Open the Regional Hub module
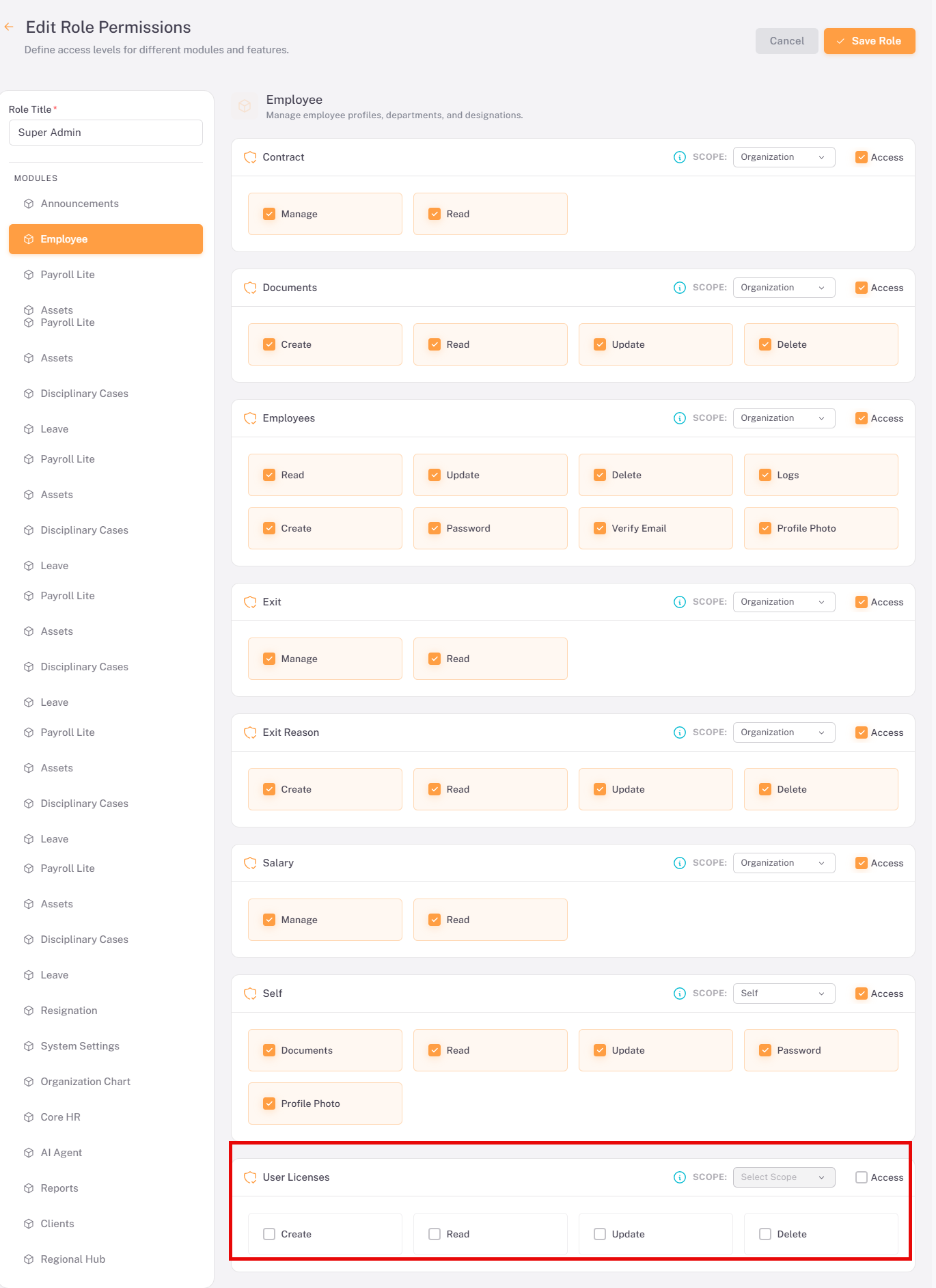The width and height of the screenshot is (936, 1288). pyautogui.click(x=106, y=1259)
